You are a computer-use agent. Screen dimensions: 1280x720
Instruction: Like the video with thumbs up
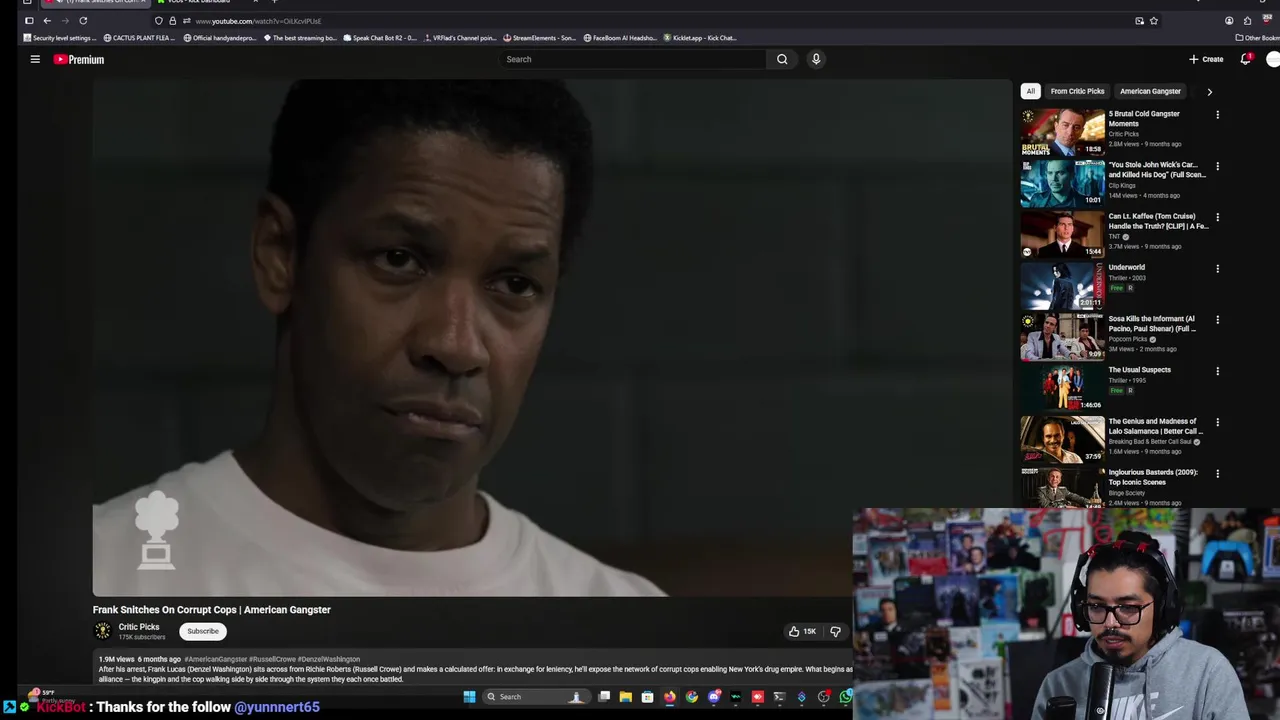coord(802,631)
